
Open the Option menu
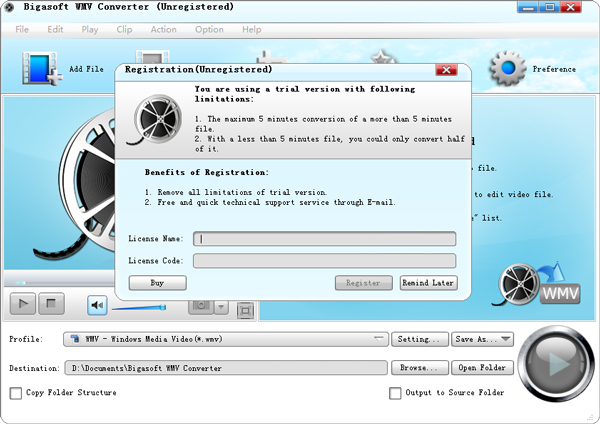pos(209,30)
